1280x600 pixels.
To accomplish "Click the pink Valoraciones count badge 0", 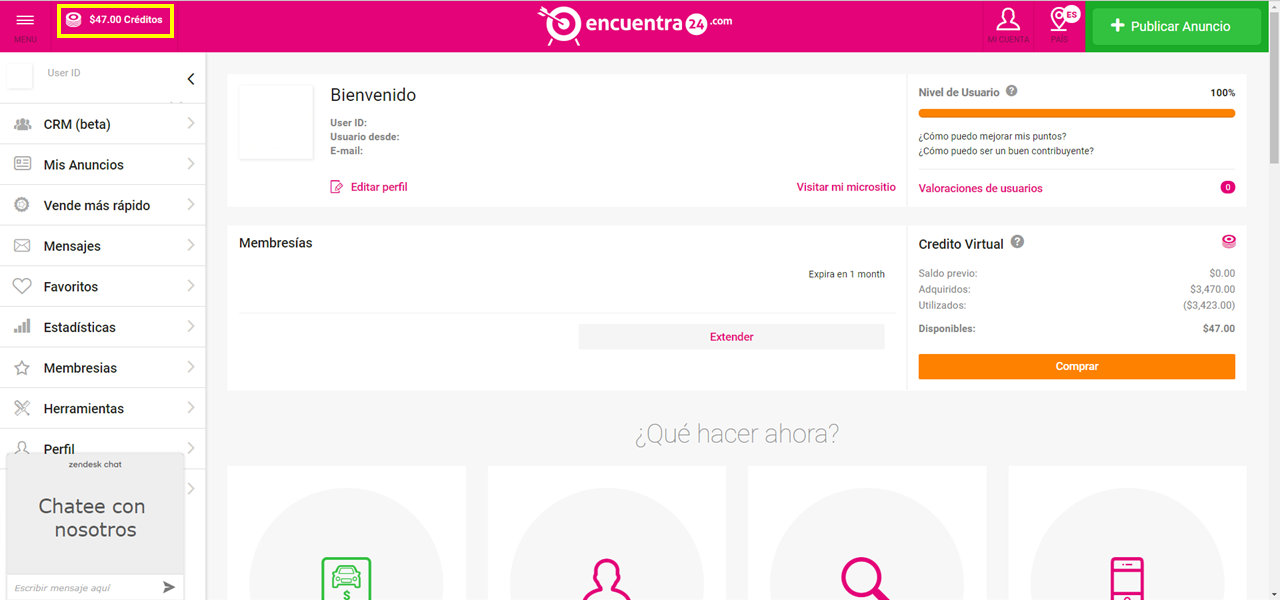I will [x=1228, y=187].
